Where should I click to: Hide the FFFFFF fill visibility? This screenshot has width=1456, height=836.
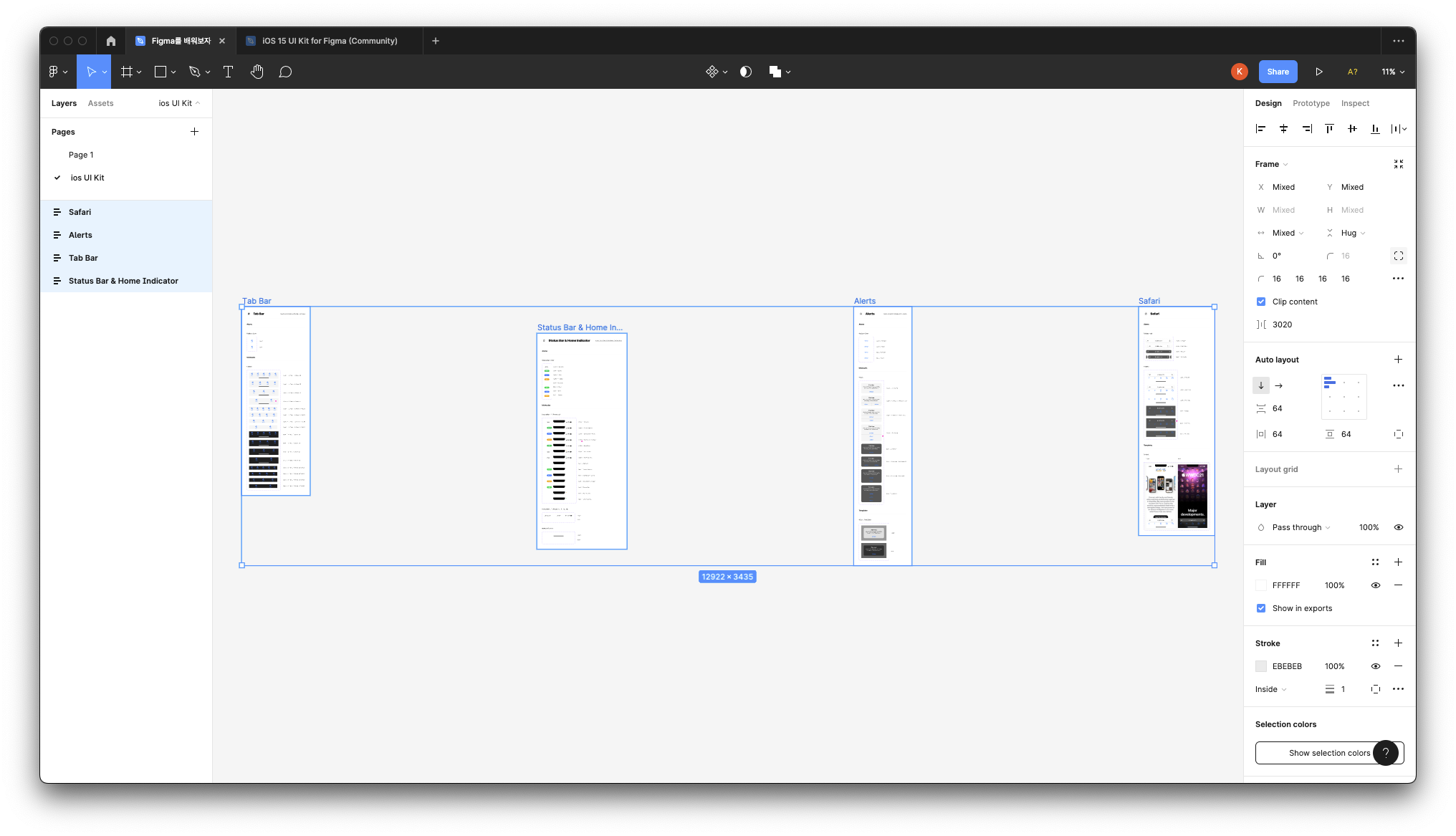(x=1375, y=585)
